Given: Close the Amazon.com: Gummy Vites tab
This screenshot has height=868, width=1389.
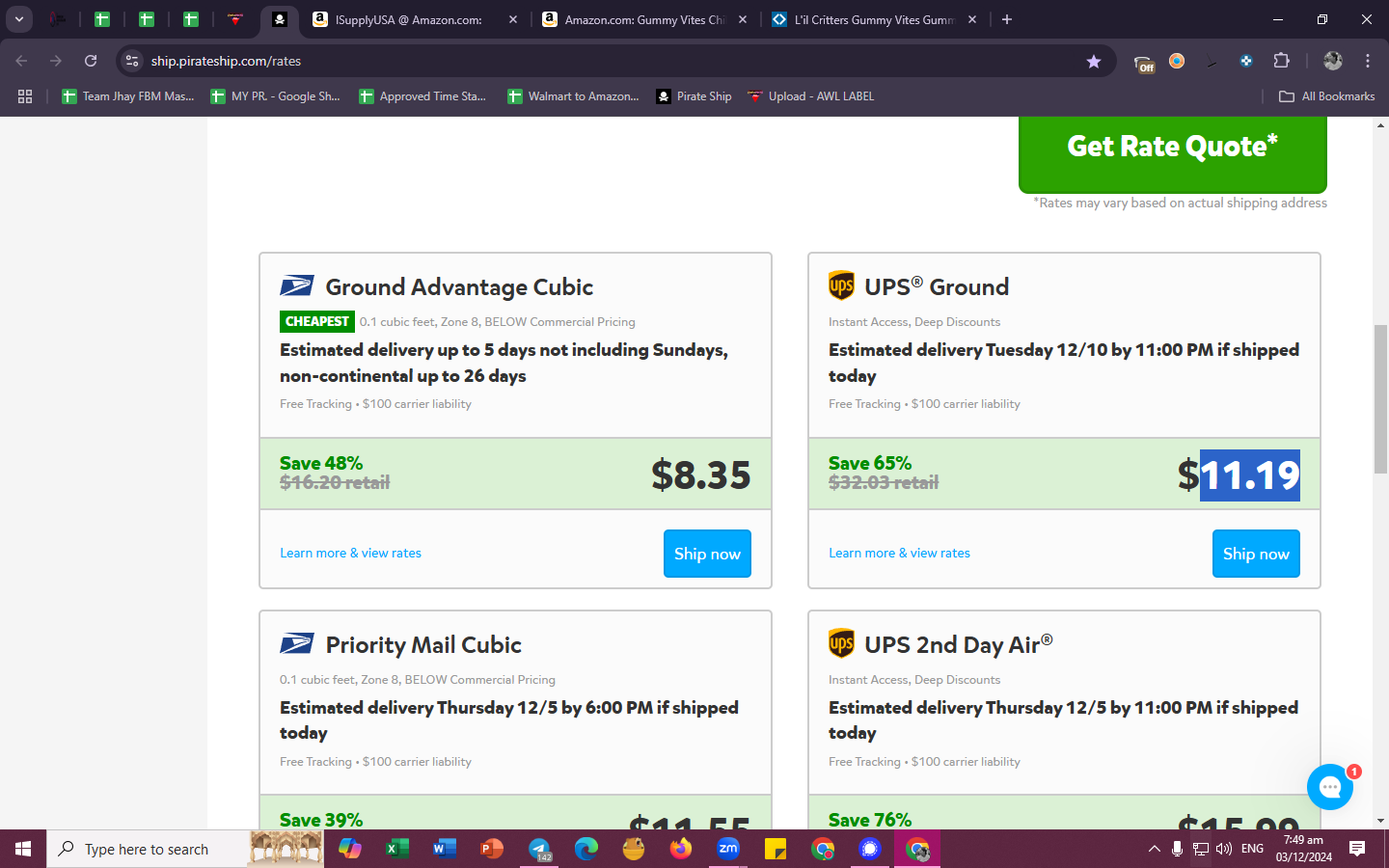Looking at the screenshot, I should pos(743,19).
